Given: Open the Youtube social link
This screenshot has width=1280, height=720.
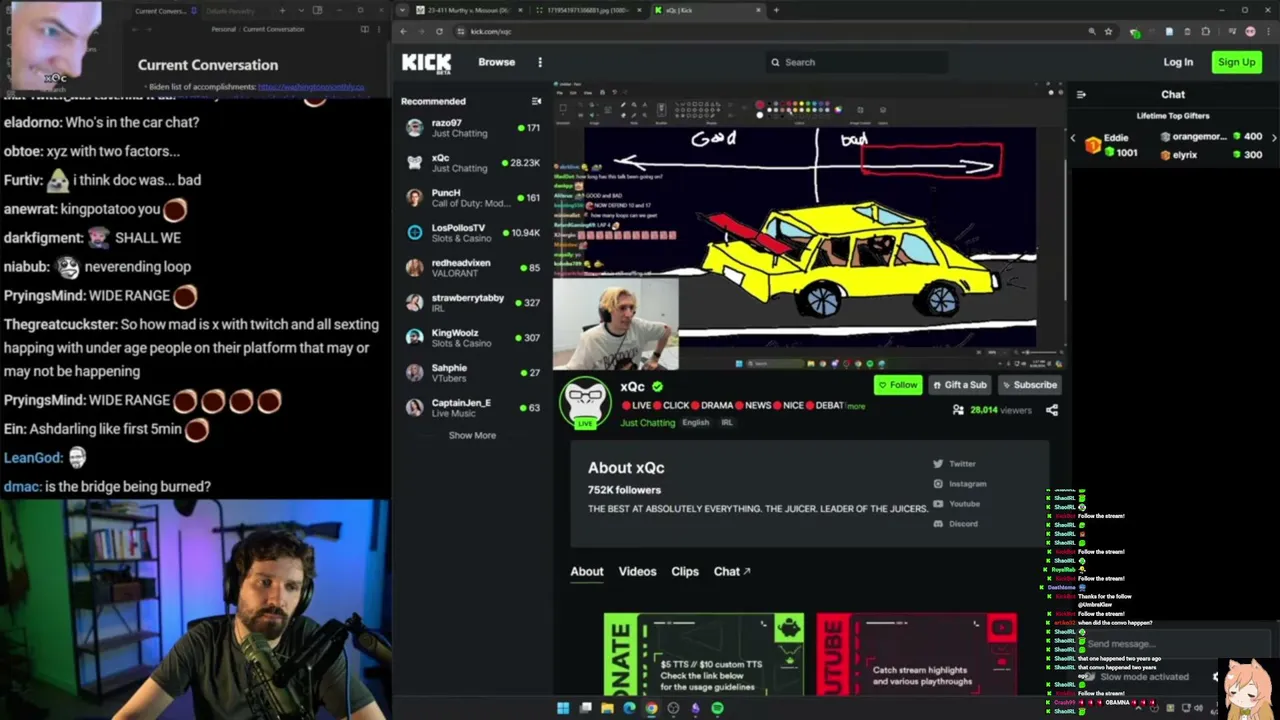Looking at the screenshot, I should click(x=956, y=504).
